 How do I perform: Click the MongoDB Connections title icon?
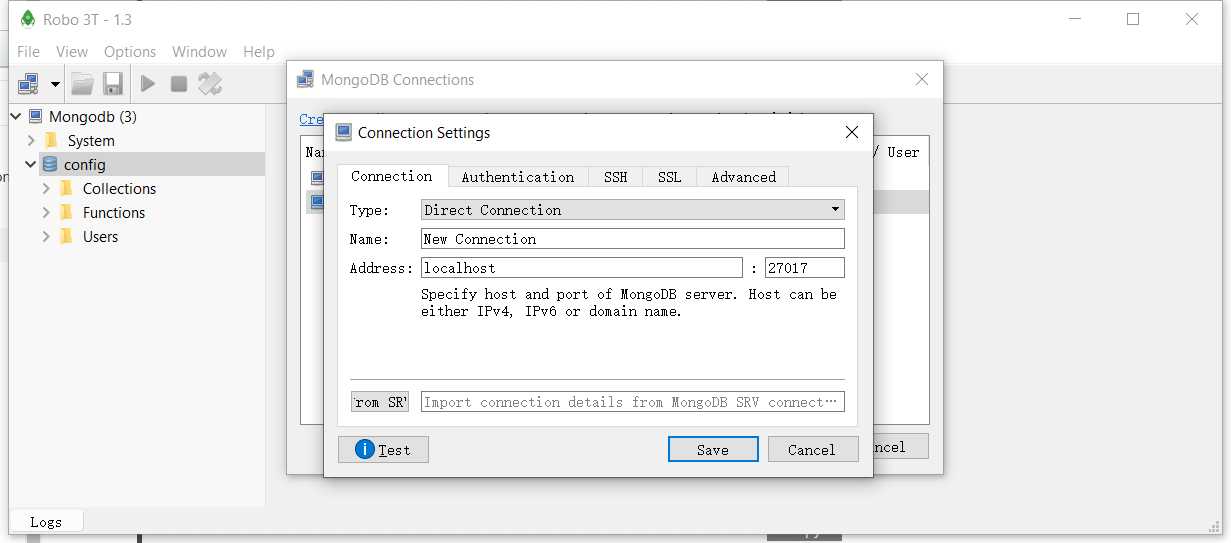[305, 79]
